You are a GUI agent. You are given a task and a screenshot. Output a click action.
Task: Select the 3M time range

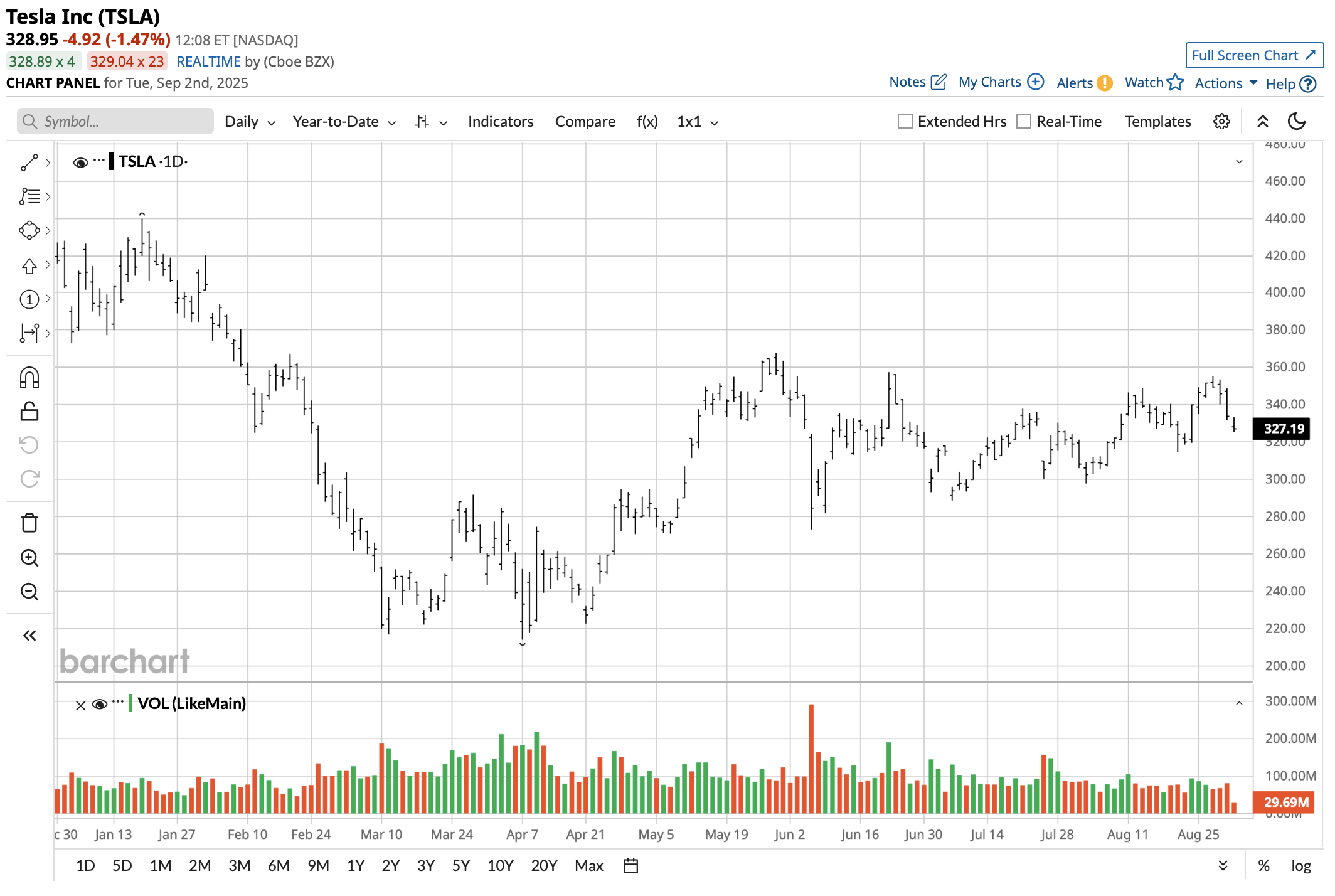point(239,866)
